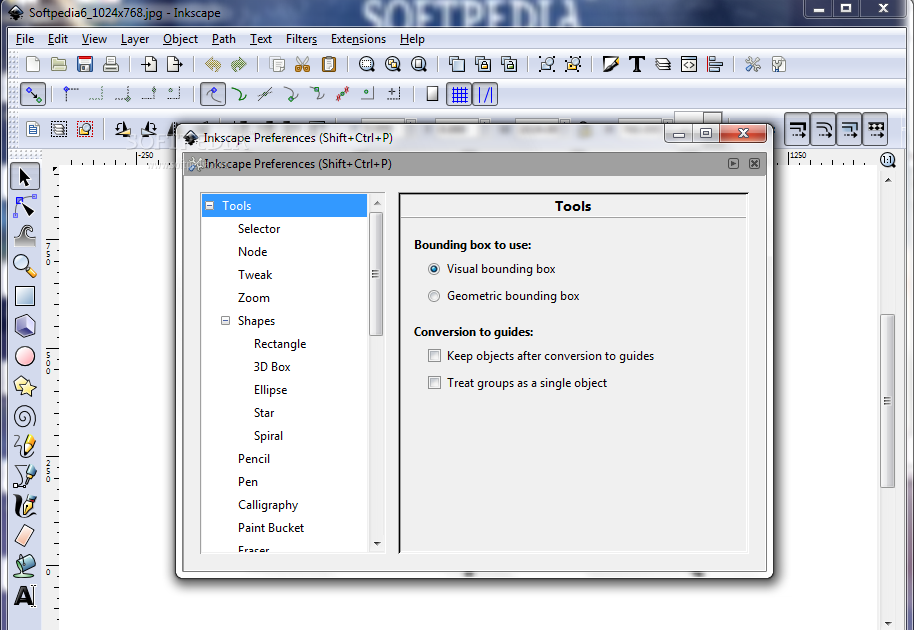Select Spiral in the preferences tree
This screenshot has height=630, width=914.
pos(268,436)
